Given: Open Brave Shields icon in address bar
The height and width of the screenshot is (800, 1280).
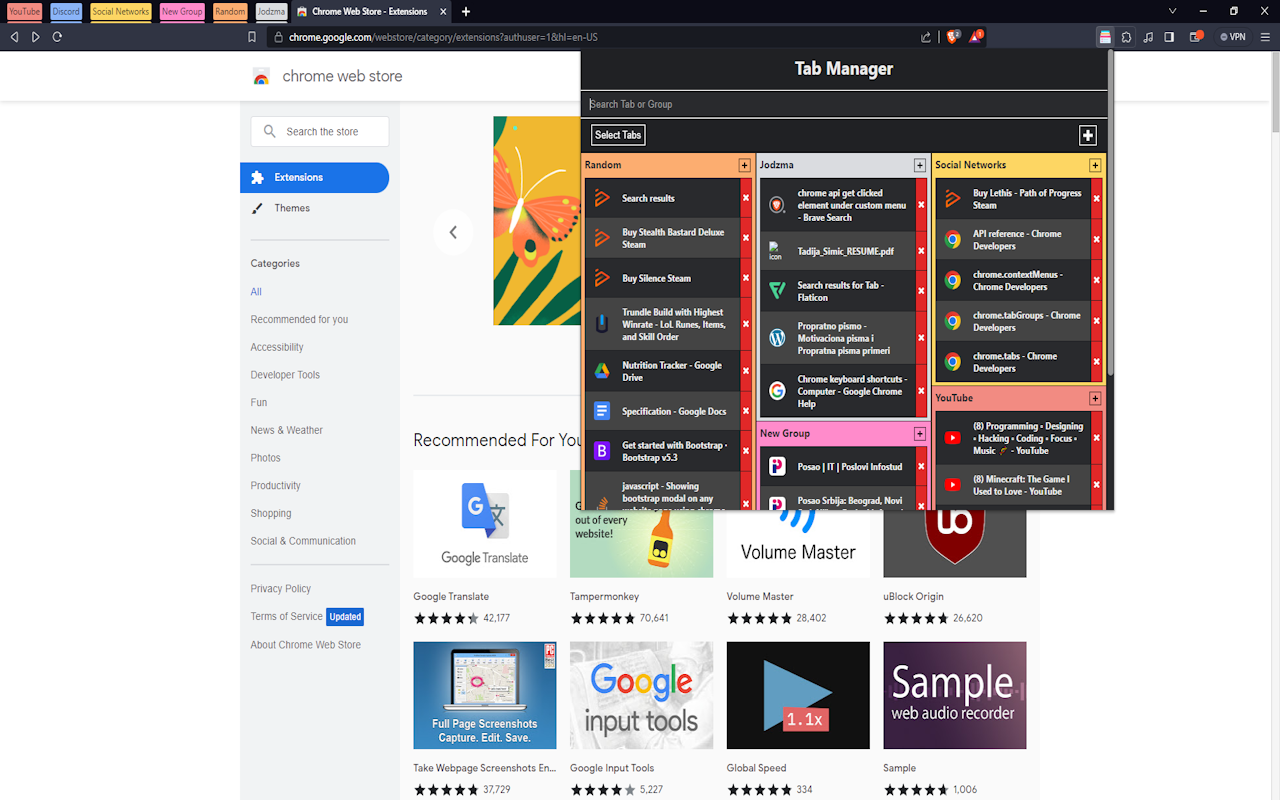Looking at the screenshot, I should [x=952, y=36].
